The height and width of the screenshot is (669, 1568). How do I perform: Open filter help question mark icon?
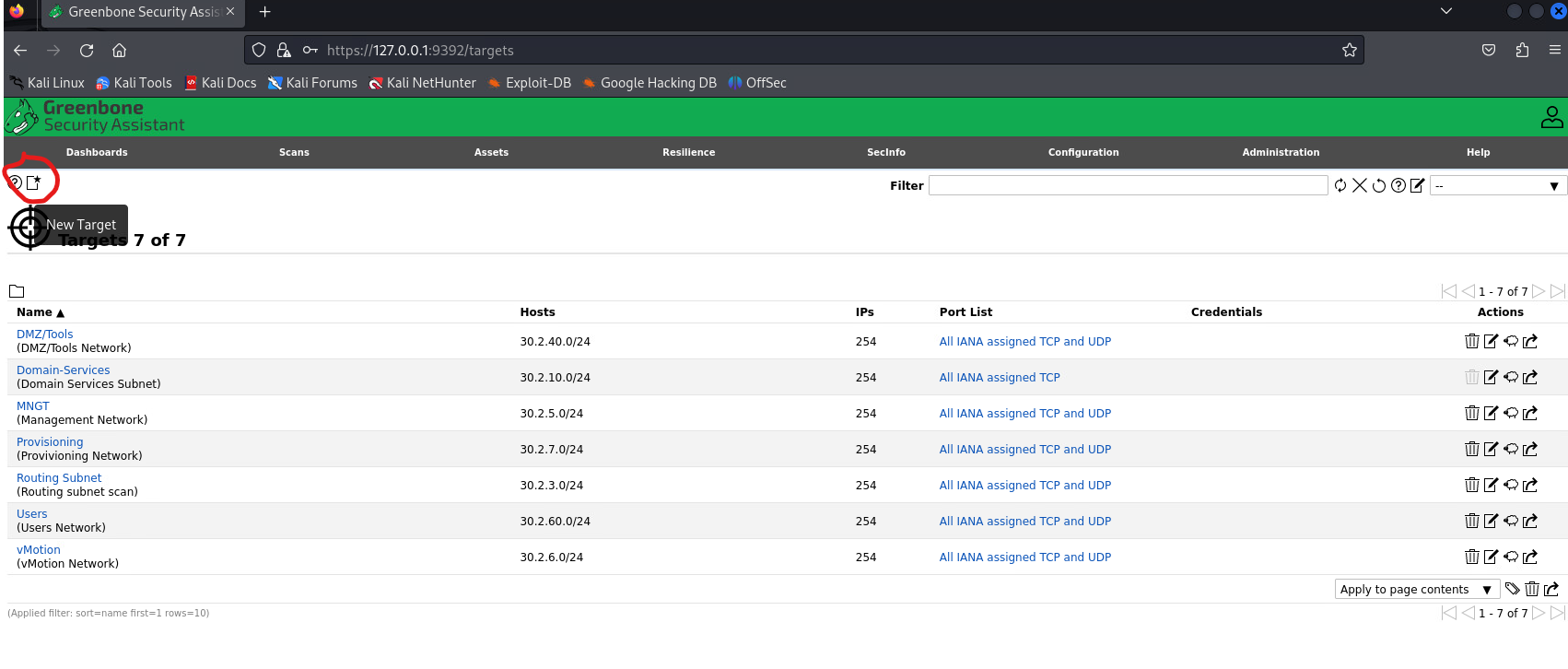coord(1398,185)
